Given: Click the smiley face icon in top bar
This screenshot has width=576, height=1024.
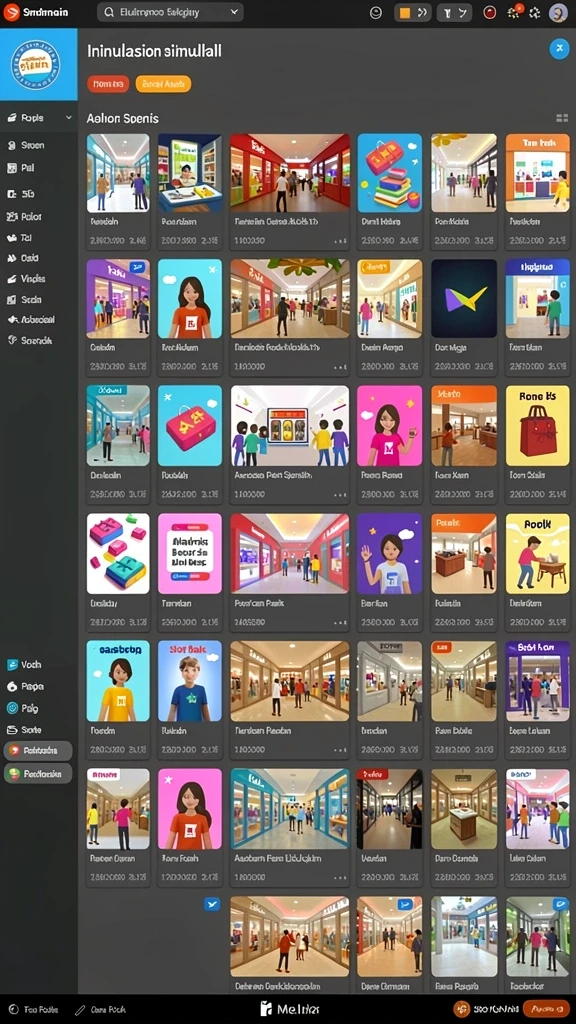Looking at the screenshot, I should click(376, 12).
